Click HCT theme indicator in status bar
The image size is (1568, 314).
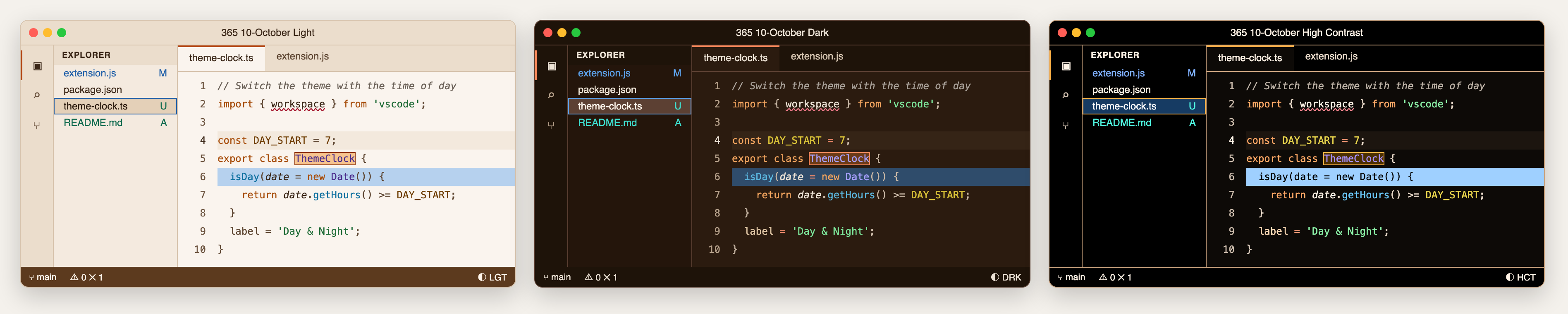point(1520,277)
